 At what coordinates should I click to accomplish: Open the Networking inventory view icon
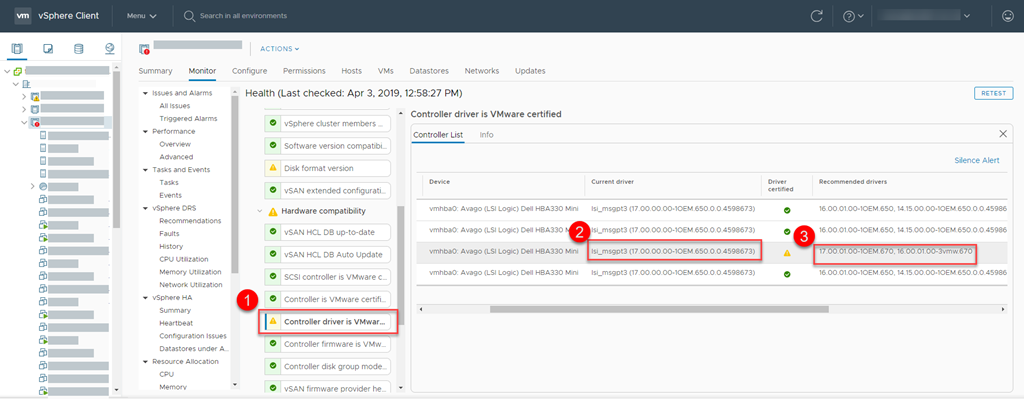pos(109,49)
